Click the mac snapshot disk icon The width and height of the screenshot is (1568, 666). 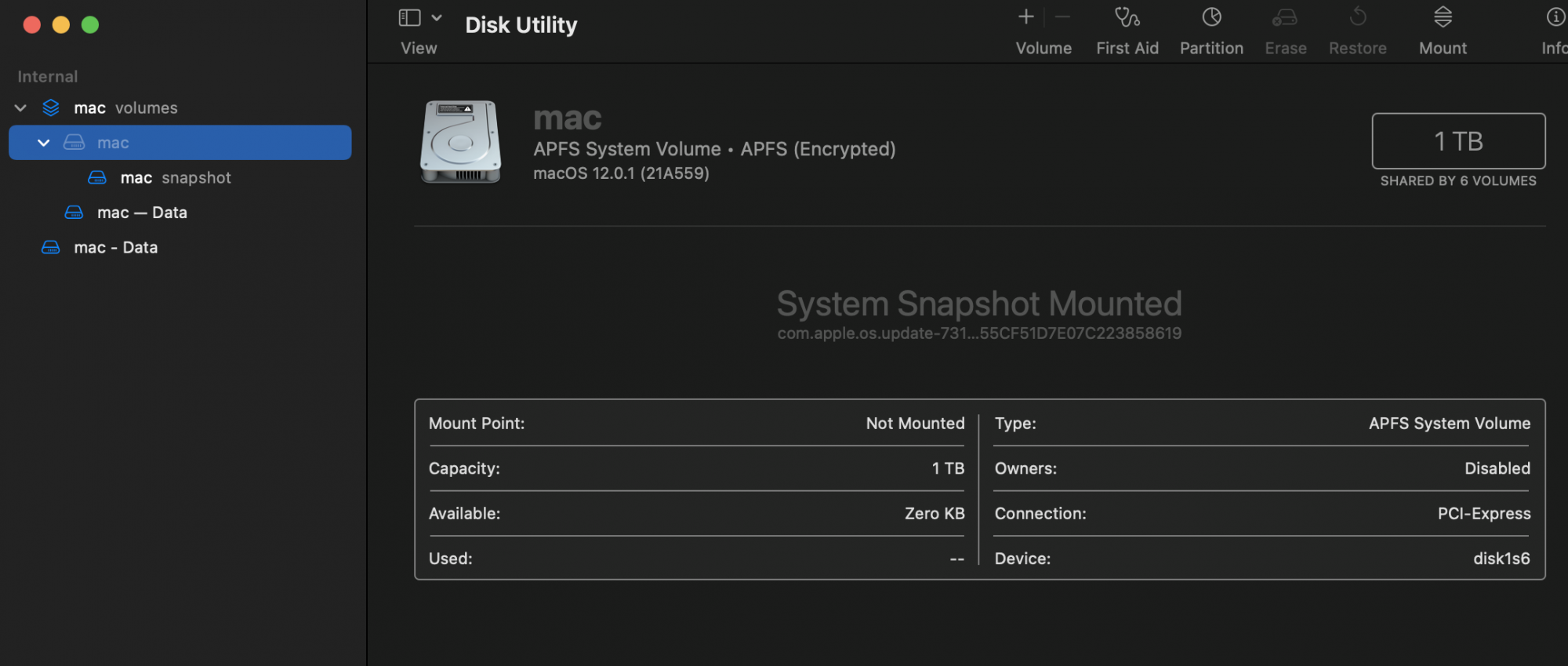(x=97, y=178)
